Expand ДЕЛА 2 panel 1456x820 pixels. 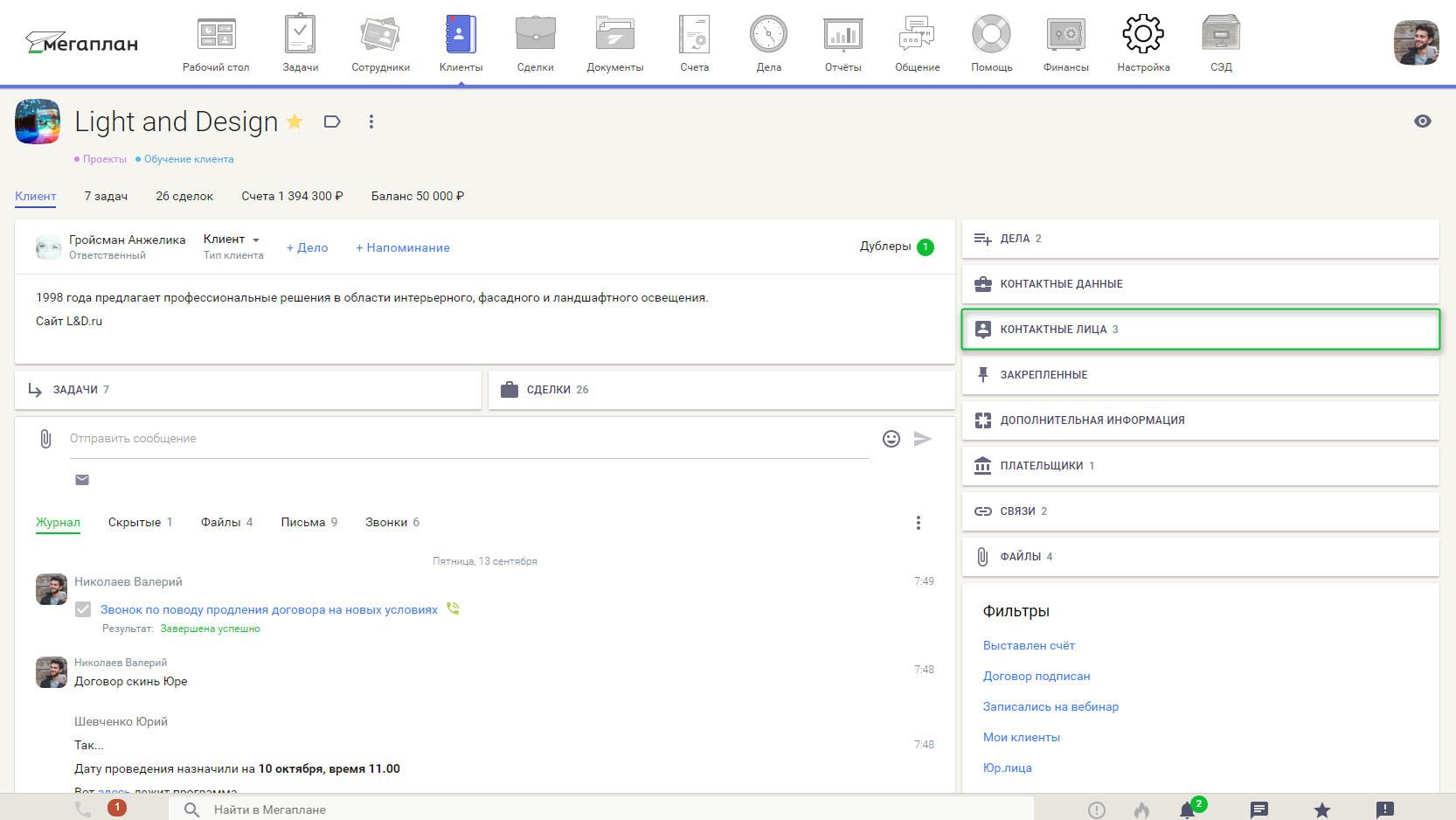pyautogui.click(x=1200, y=239)
